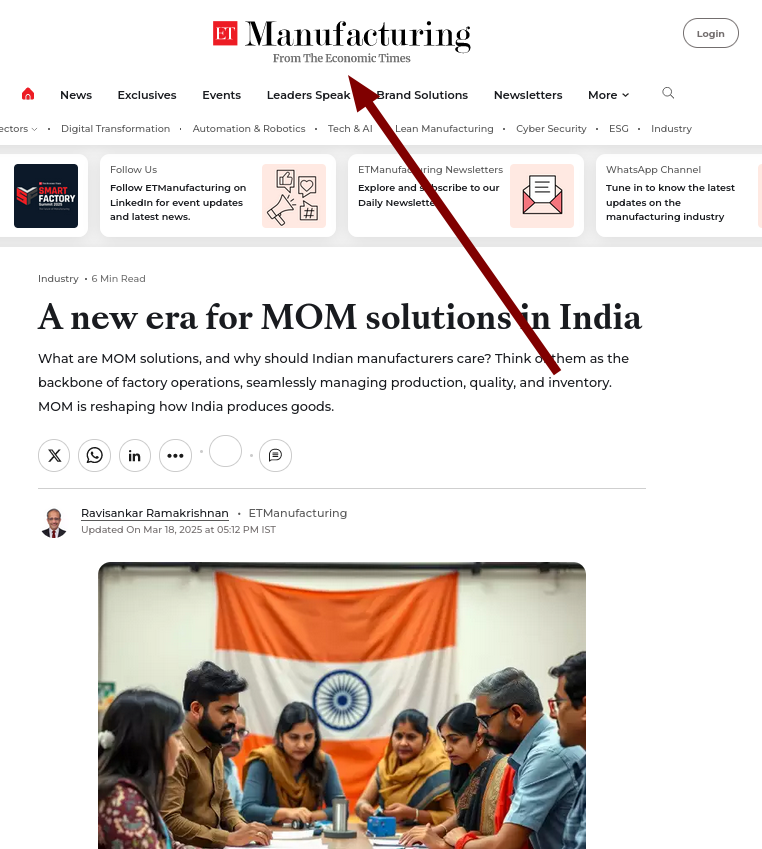Open the comments speech bubble icon
The height and width of the screenshot is (849, 762).
(x=275, y=455)
